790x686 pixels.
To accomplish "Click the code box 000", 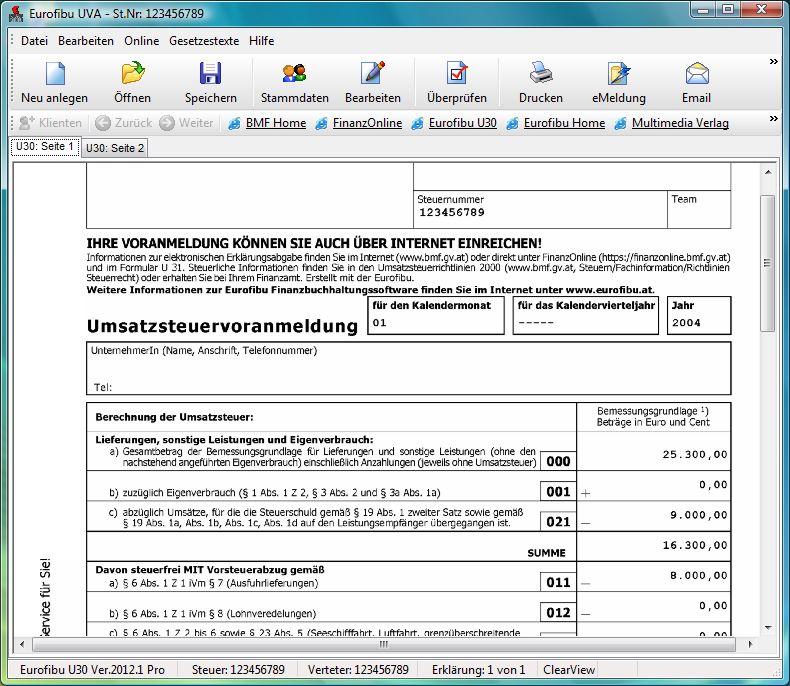I will (558, 461).
